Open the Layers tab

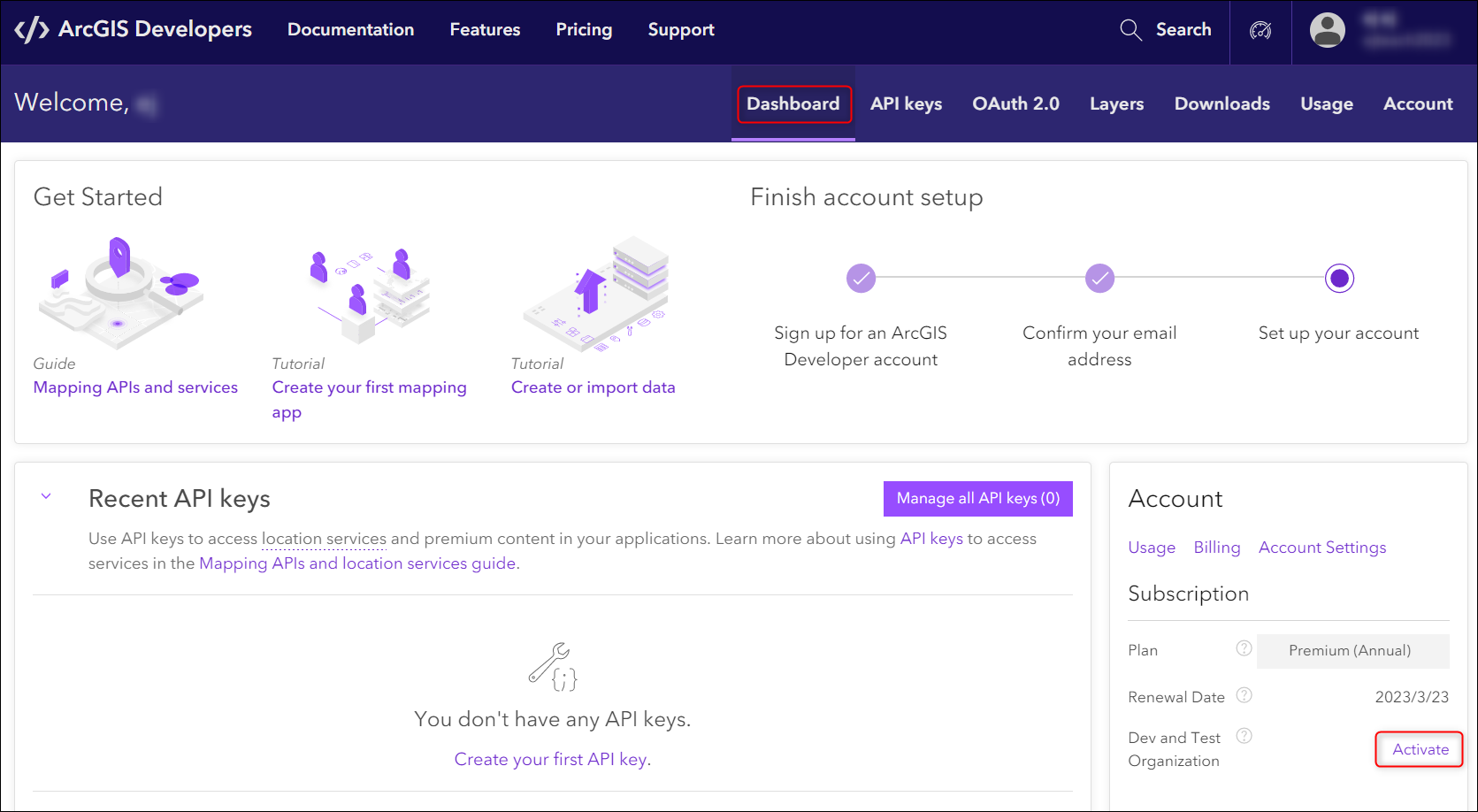point(1116,103)
